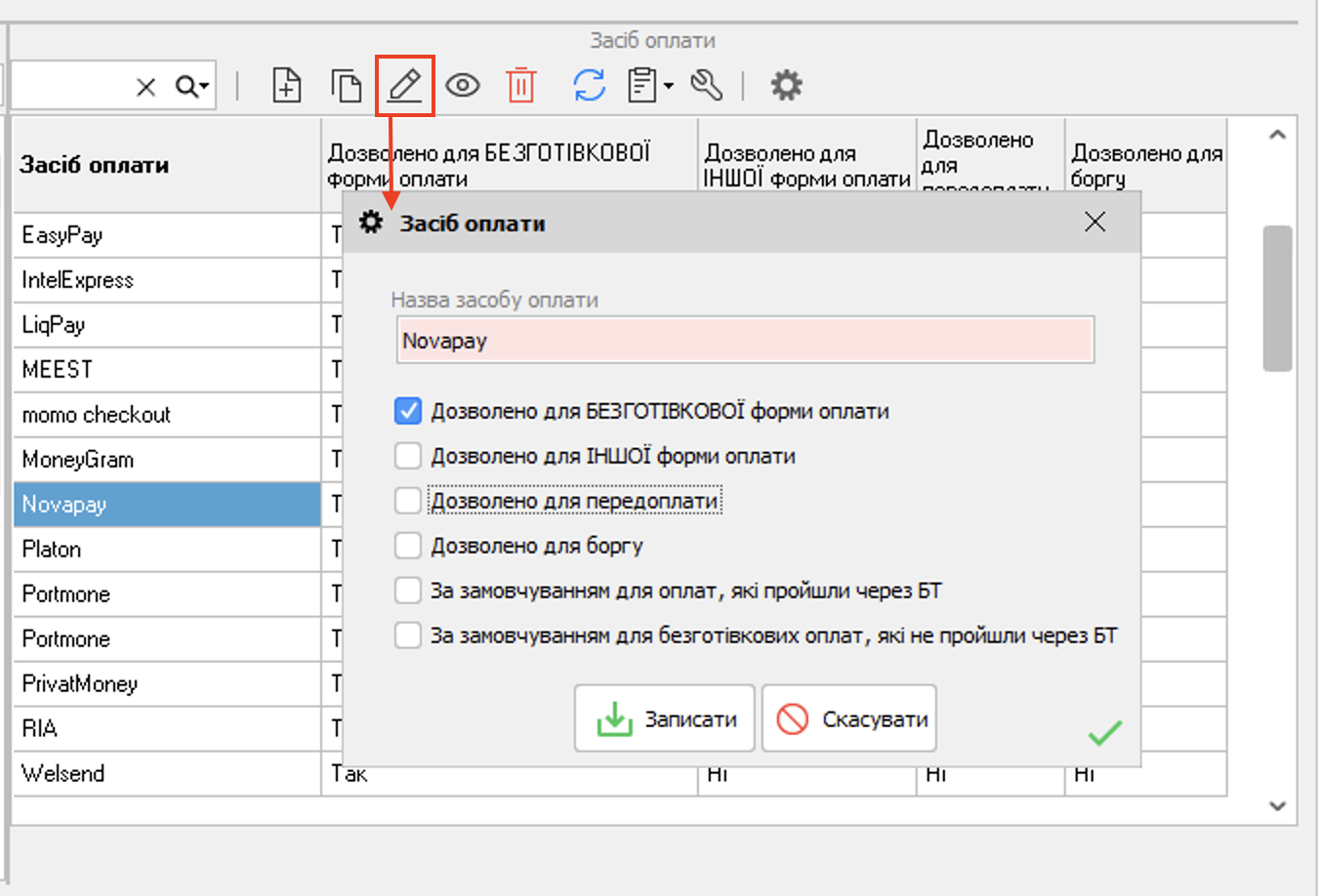Expand the clipboard report dropdown arrow
Screen dimensions: 1318x896
point(669,86)
